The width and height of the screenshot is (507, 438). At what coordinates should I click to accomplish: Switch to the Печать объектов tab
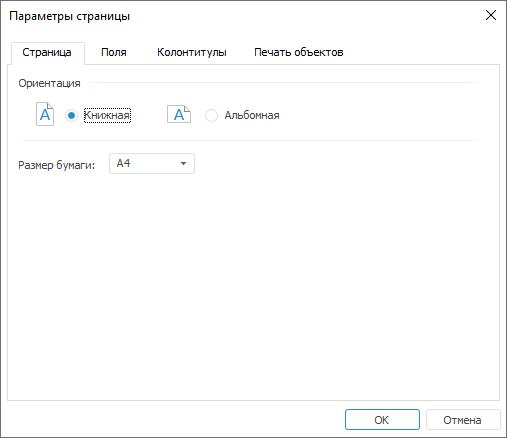[x=299, y=52]
